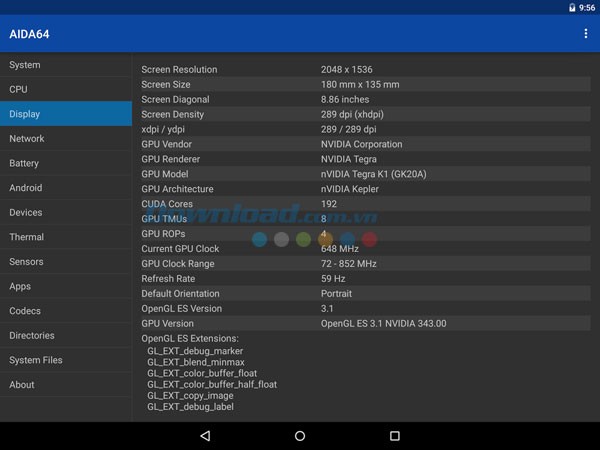This screenshot has height=450, width=600.
Task: Open the three-dot overflow menu
Action: (x=585, y=34)
